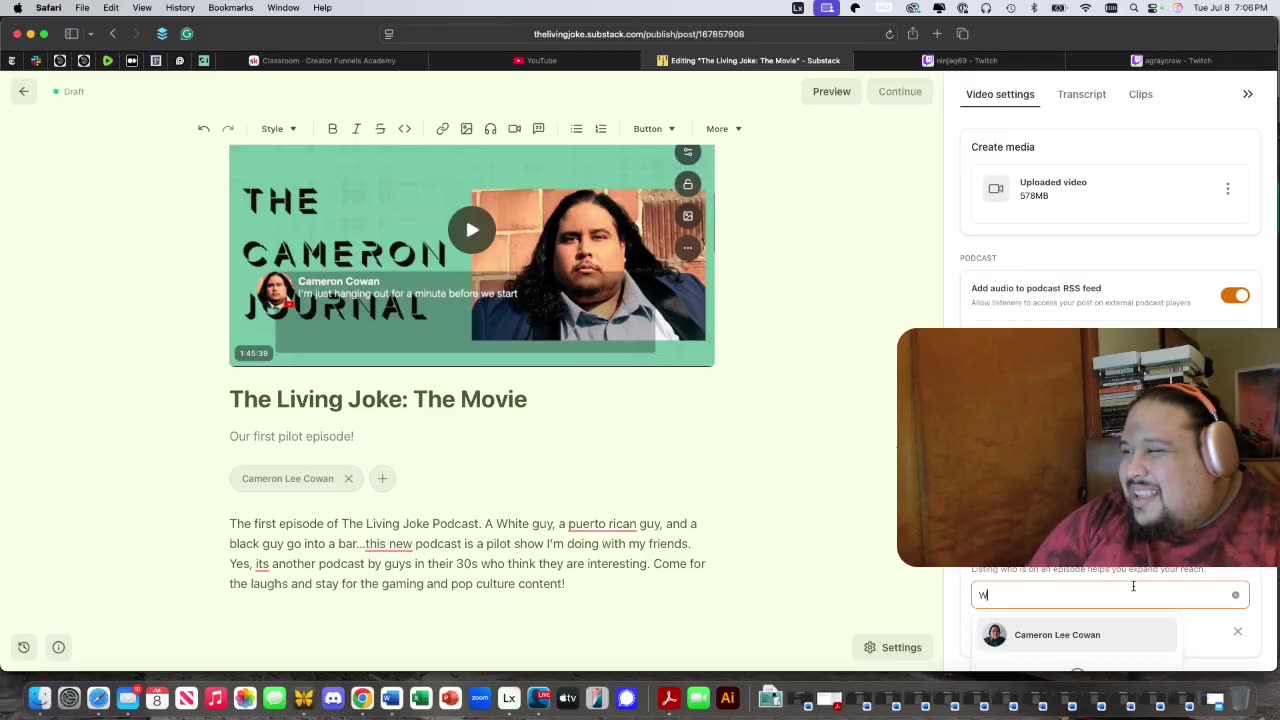Apply strikethrough formatting
The image size is (1280, 720).
(x=380, y=129)
